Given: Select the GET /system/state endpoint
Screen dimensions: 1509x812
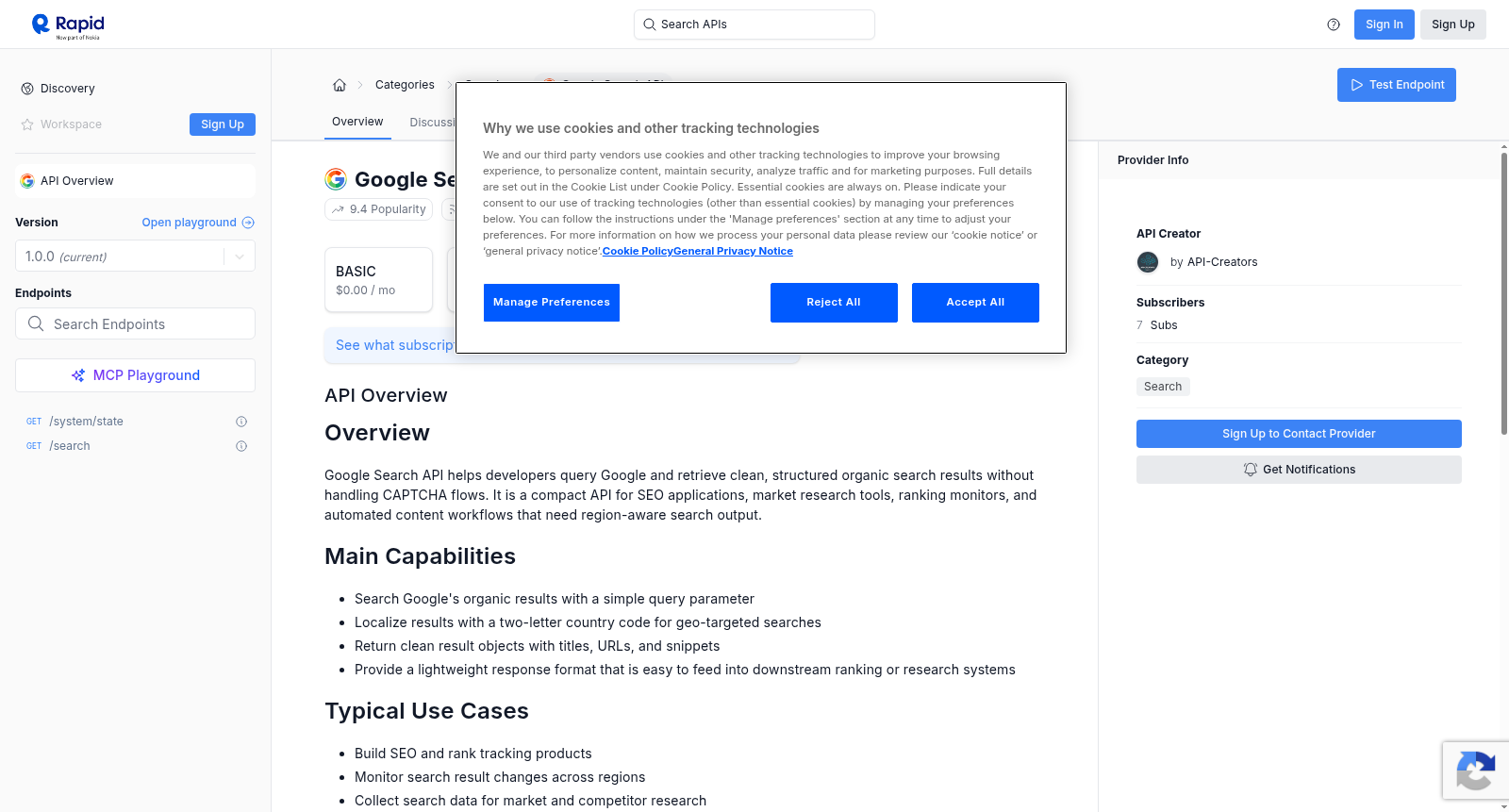Looking at the screenshot, I should [135, 422].
